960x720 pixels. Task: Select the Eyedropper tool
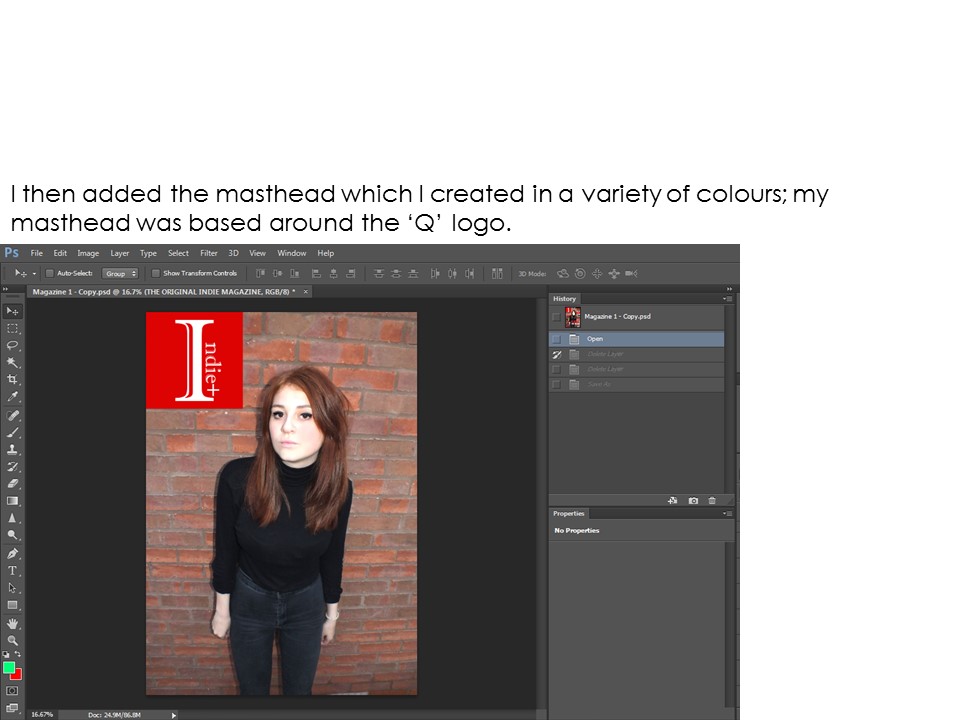12,397
